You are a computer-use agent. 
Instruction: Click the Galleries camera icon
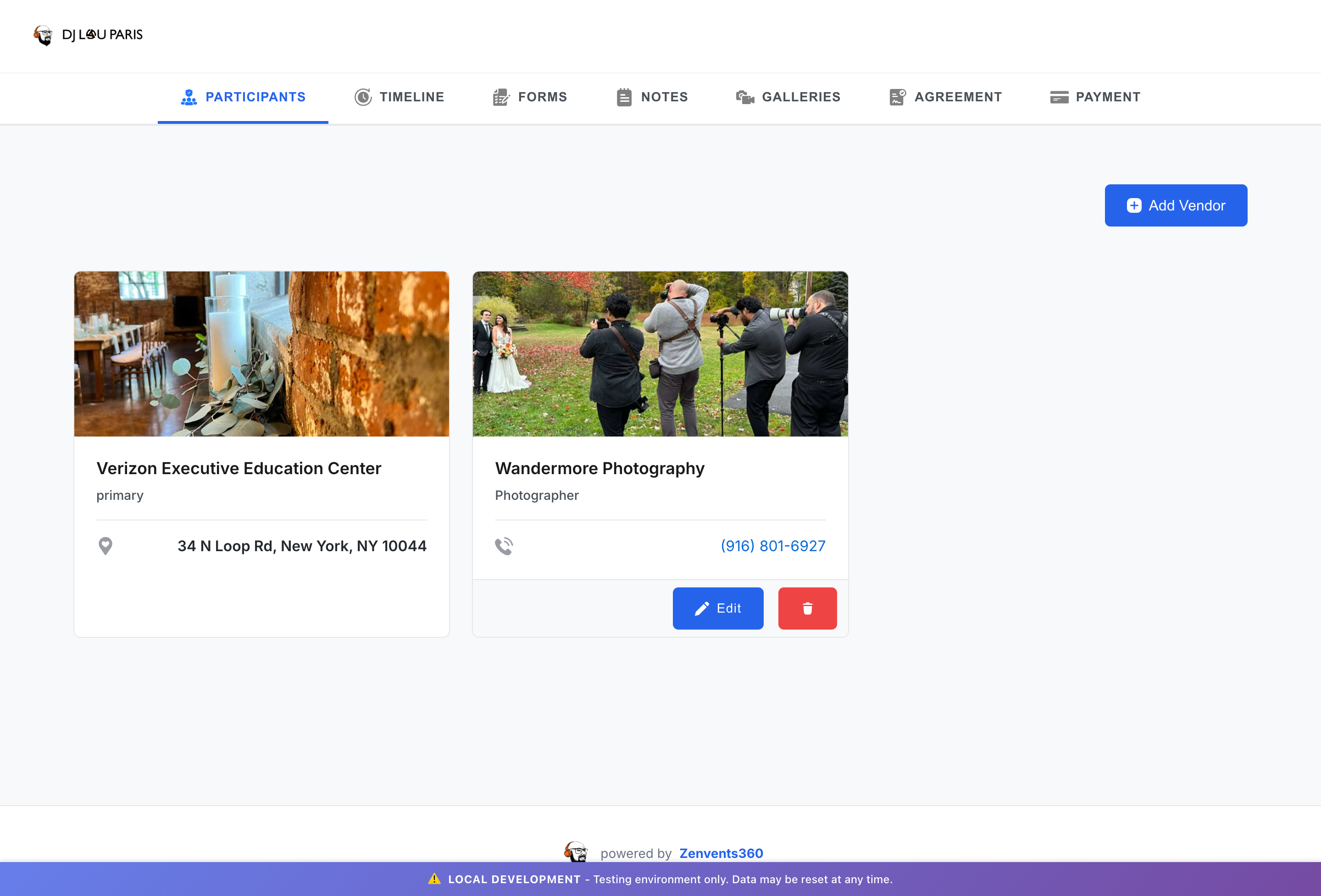coord(744,97)
